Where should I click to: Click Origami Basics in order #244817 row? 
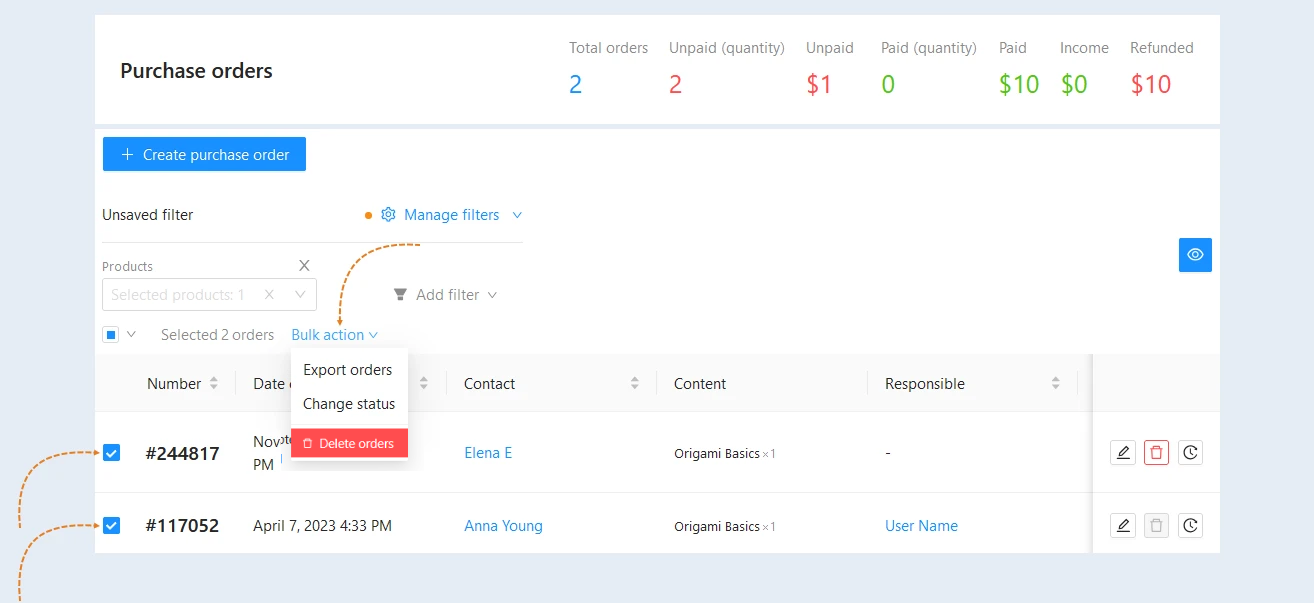point(717,454)
